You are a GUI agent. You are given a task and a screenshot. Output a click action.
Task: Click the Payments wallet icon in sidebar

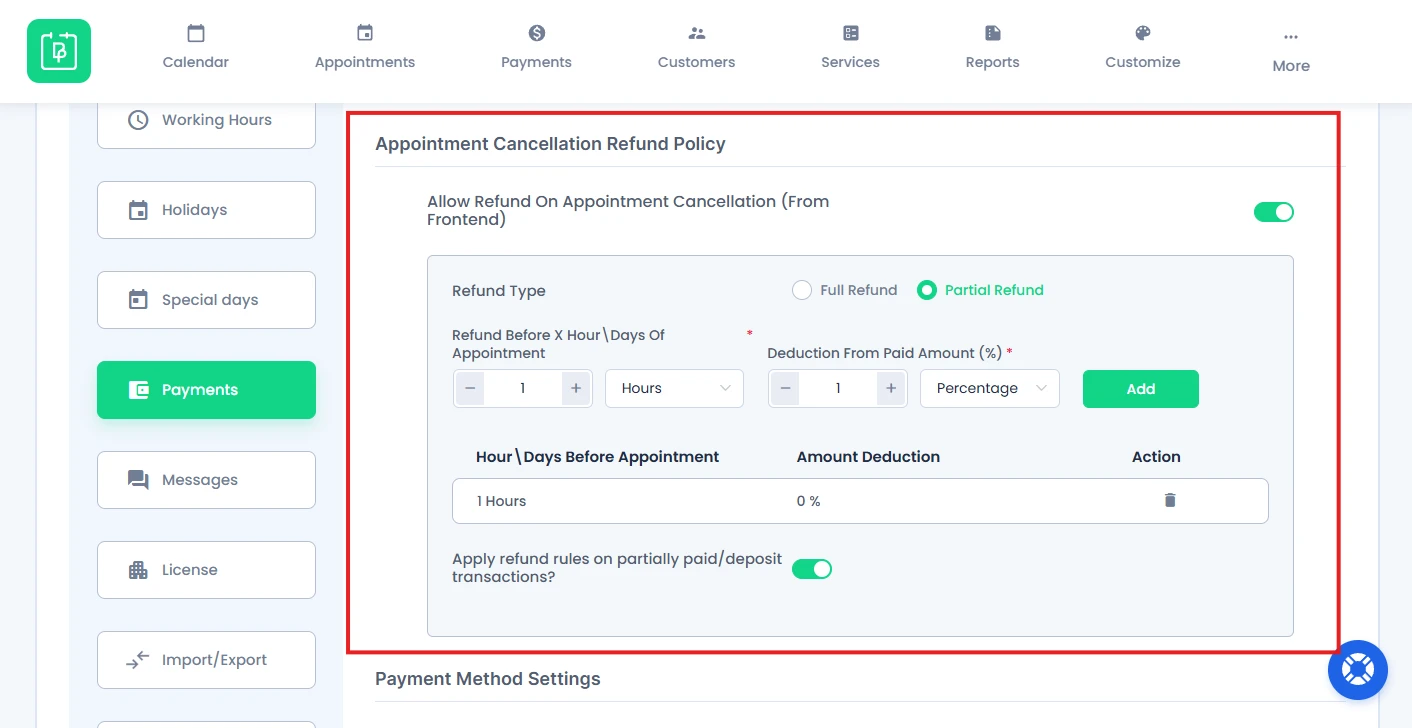(x=138, y=390)
